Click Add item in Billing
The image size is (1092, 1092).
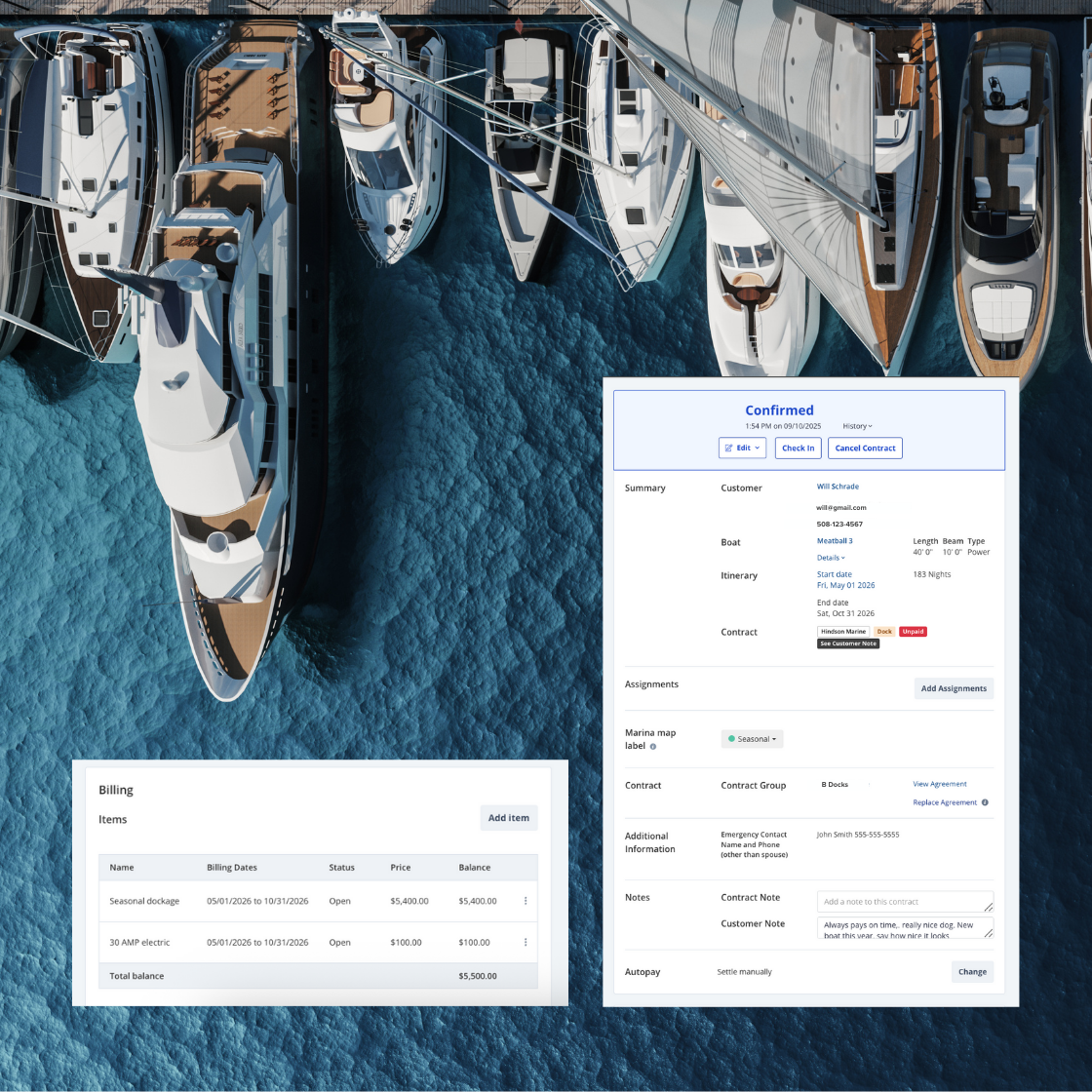point(509,818)
